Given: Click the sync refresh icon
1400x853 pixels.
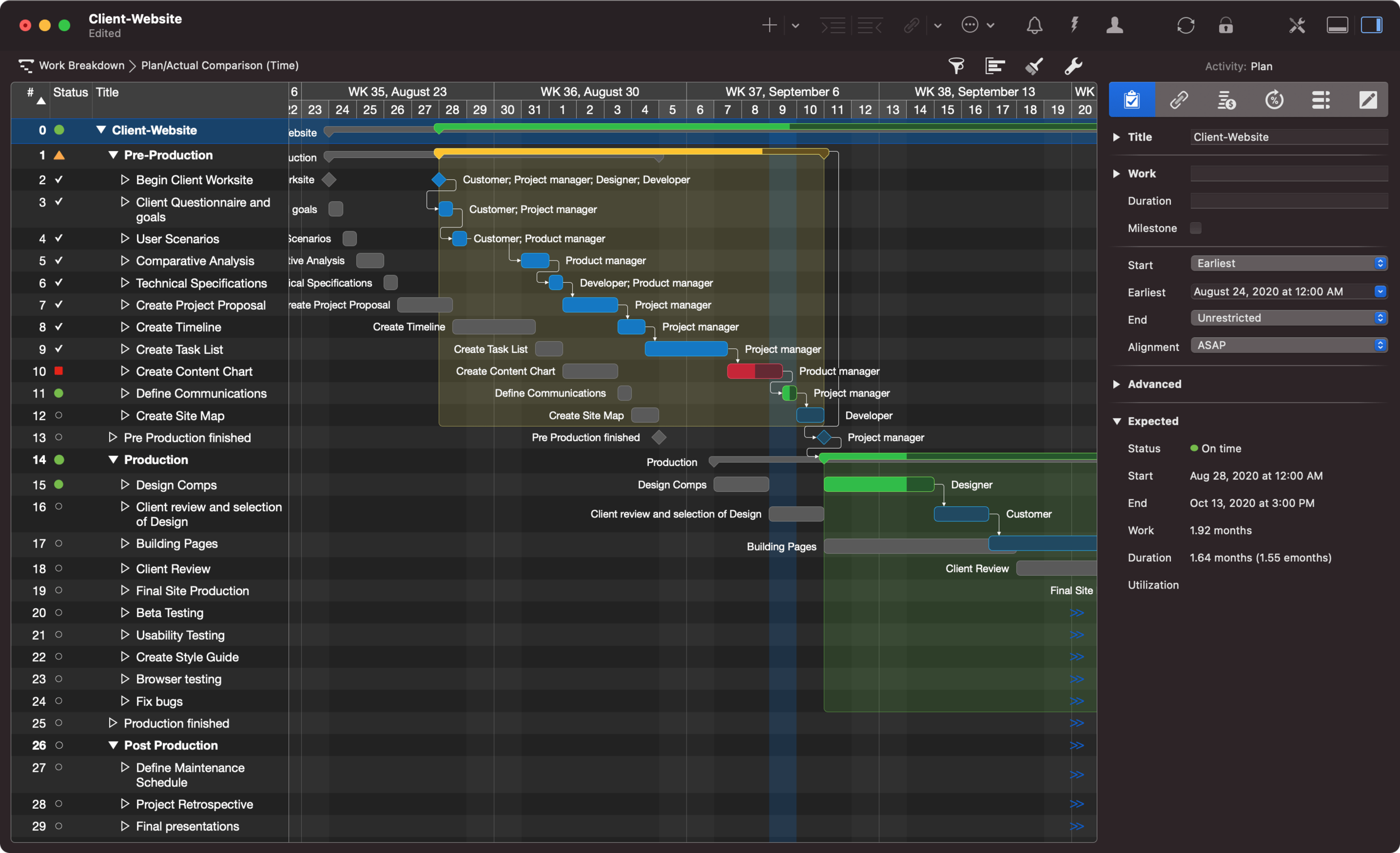Looking at the screenshot, I should click(1185, 26).
